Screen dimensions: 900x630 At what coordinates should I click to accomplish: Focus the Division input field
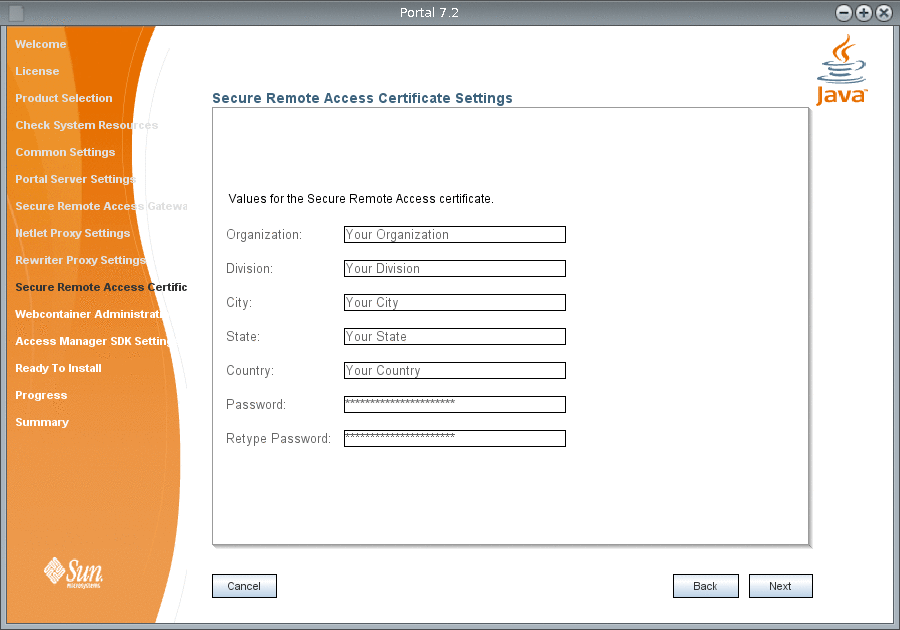pos(455,268)
